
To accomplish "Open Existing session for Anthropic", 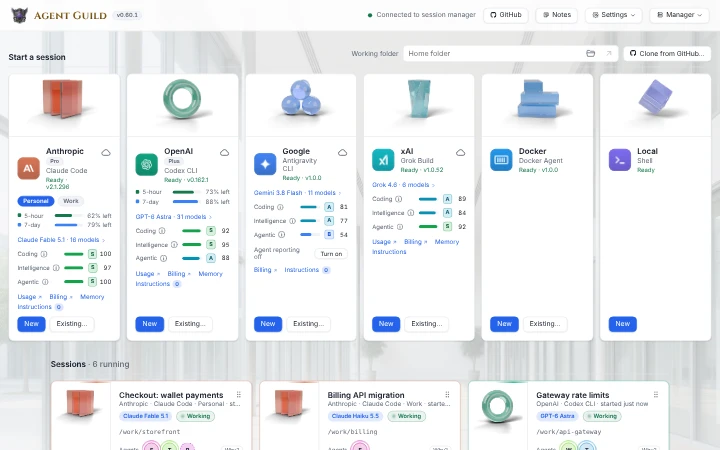I will (x=72, y=324).
